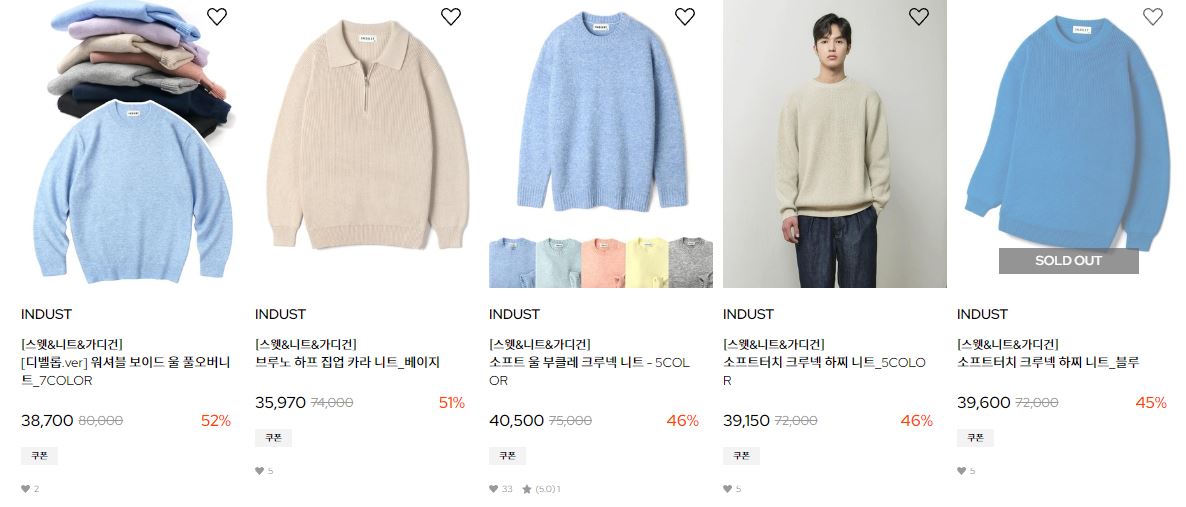1186x507 pixels.
Task: Select the yellow knit color thumbnail
Action: 647,263
